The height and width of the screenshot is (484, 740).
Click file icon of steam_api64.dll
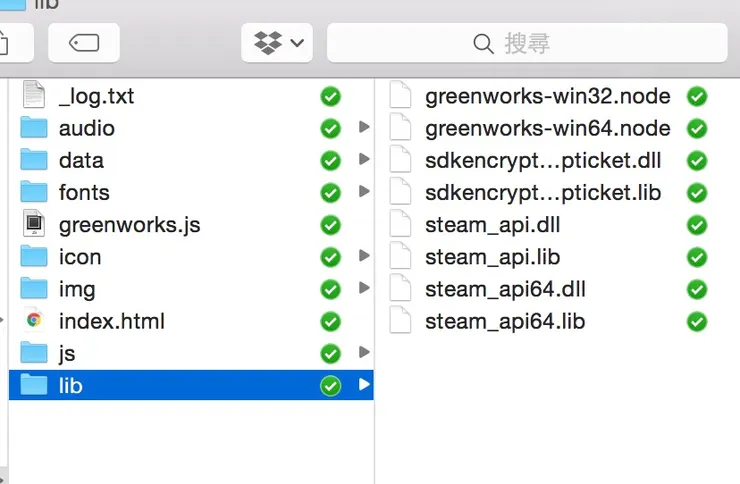point(400,288)
